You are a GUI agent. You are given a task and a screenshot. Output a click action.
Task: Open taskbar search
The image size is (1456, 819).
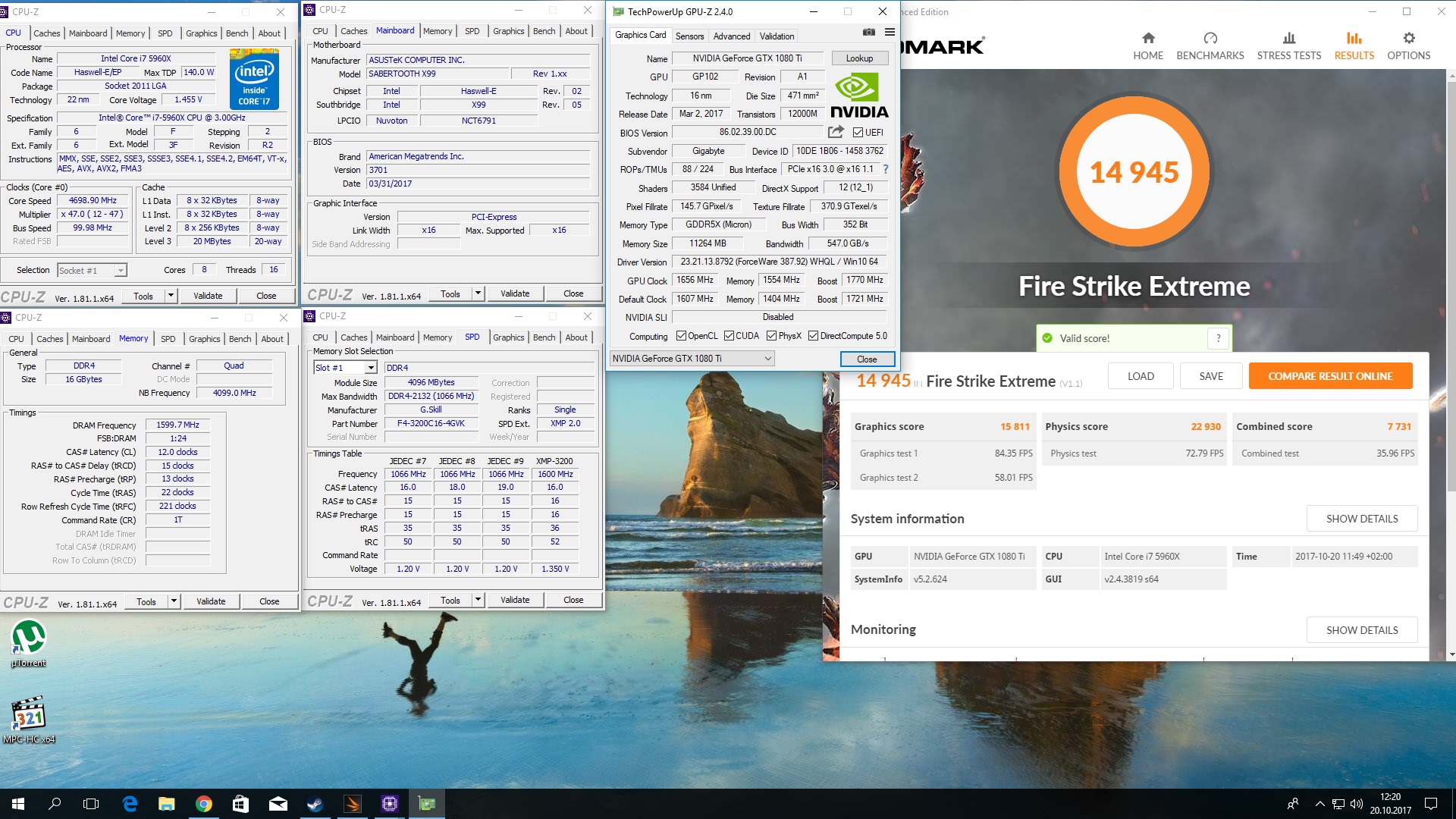point(55,804)
